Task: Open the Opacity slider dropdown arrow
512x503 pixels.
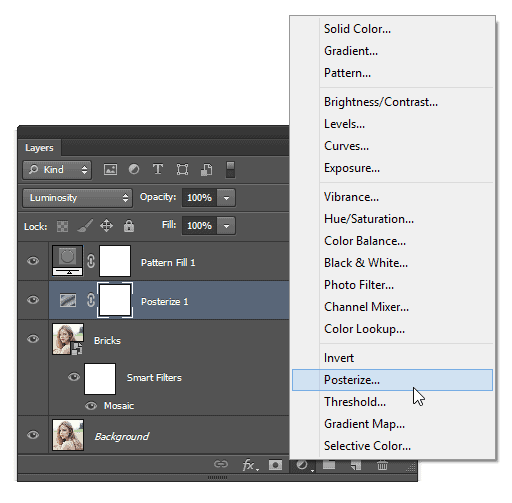Action: click(x=226, y=198)
